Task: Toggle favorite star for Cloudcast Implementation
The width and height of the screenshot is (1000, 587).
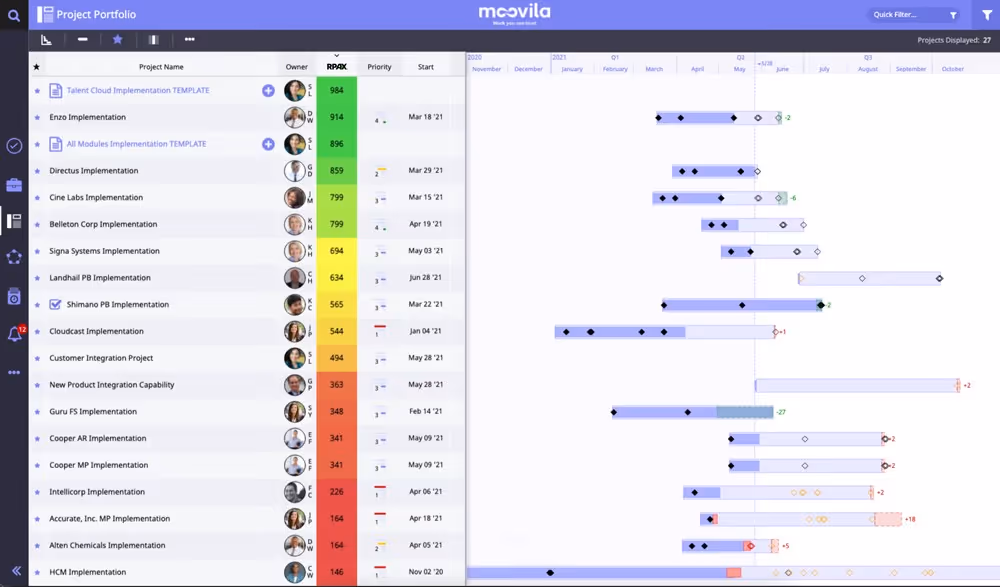Action: pyautogui.click(x=37, y=332)
